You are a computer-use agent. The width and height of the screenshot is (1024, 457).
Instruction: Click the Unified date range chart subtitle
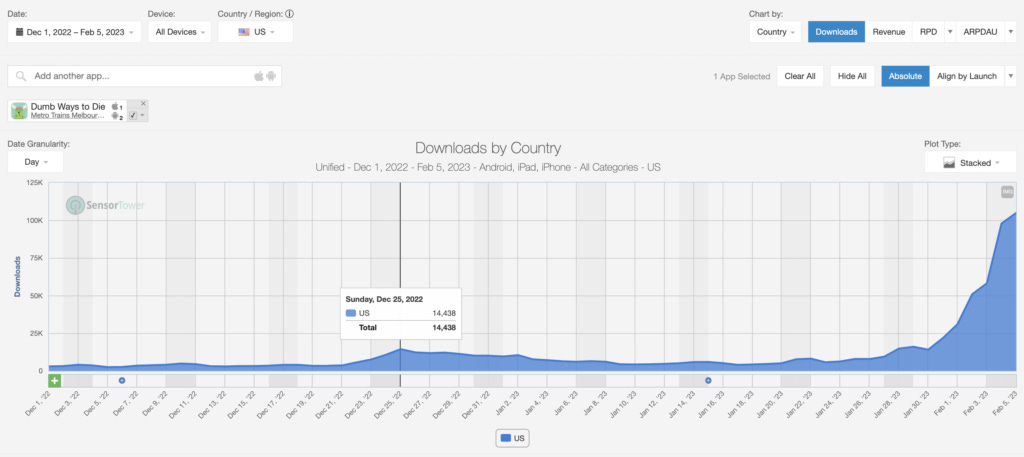(x=488, y=167)
